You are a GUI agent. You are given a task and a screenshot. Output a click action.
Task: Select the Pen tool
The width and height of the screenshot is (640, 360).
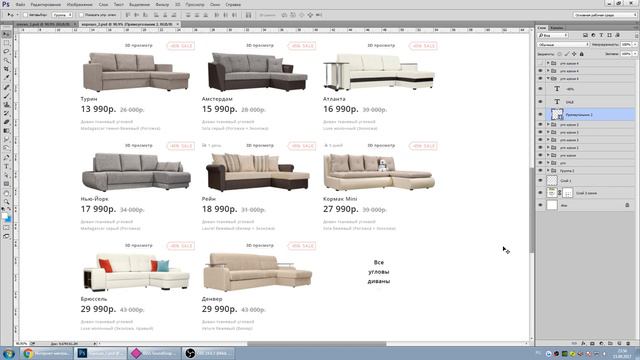tap(6, 158)
